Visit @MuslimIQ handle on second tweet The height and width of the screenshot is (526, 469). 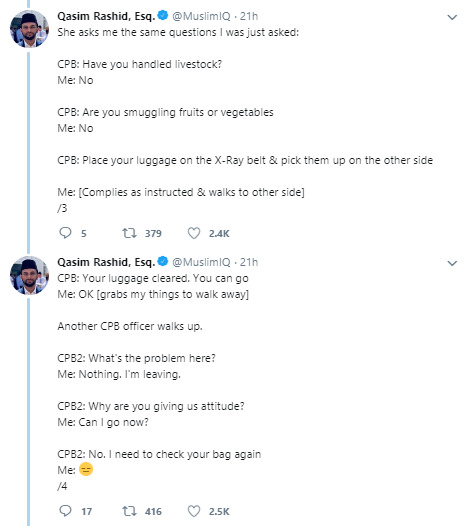[201, 262]
